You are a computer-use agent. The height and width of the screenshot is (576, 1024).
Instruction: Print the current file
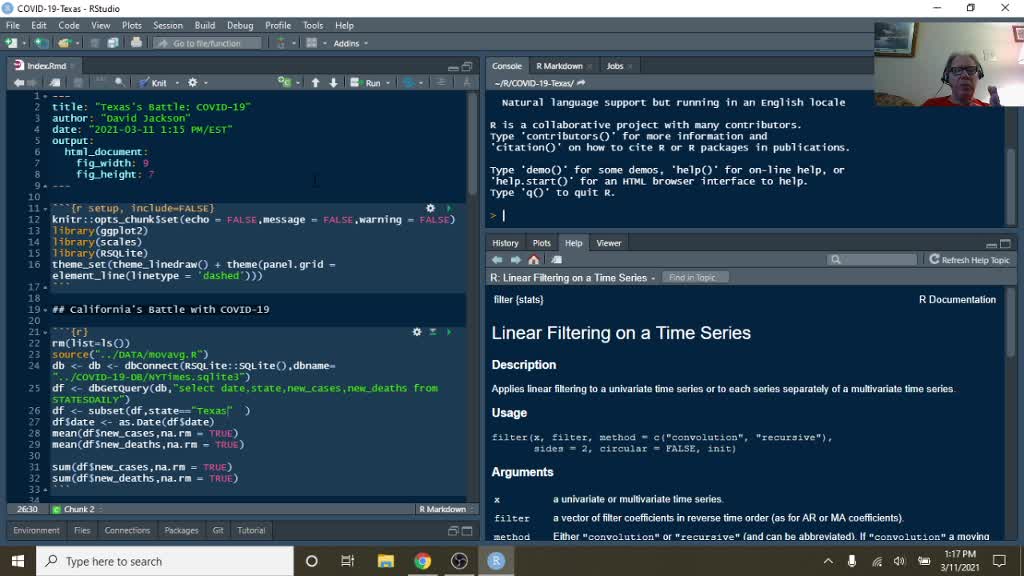(x=136, y=43)
